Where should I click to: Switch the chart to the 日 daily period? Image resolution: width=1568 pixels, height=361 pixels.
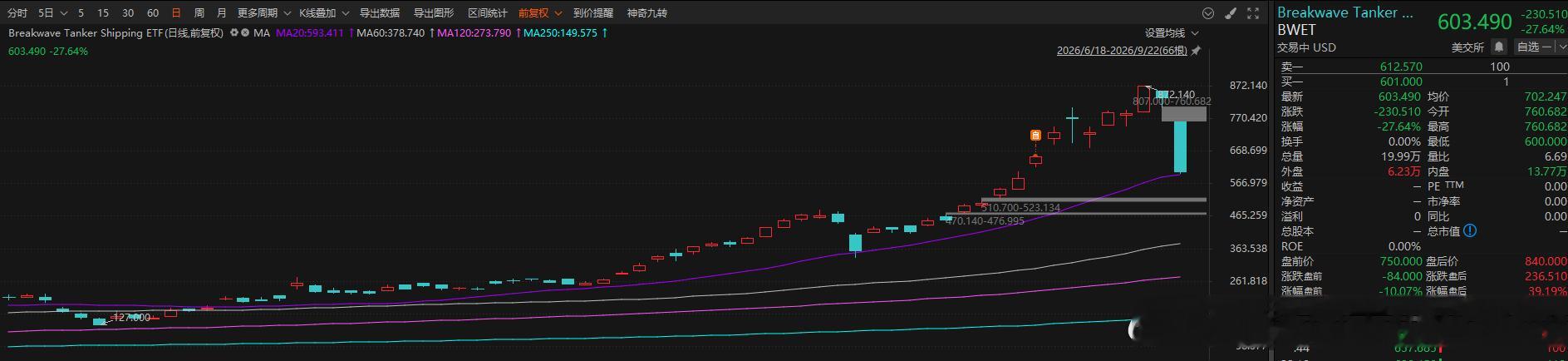175,12
